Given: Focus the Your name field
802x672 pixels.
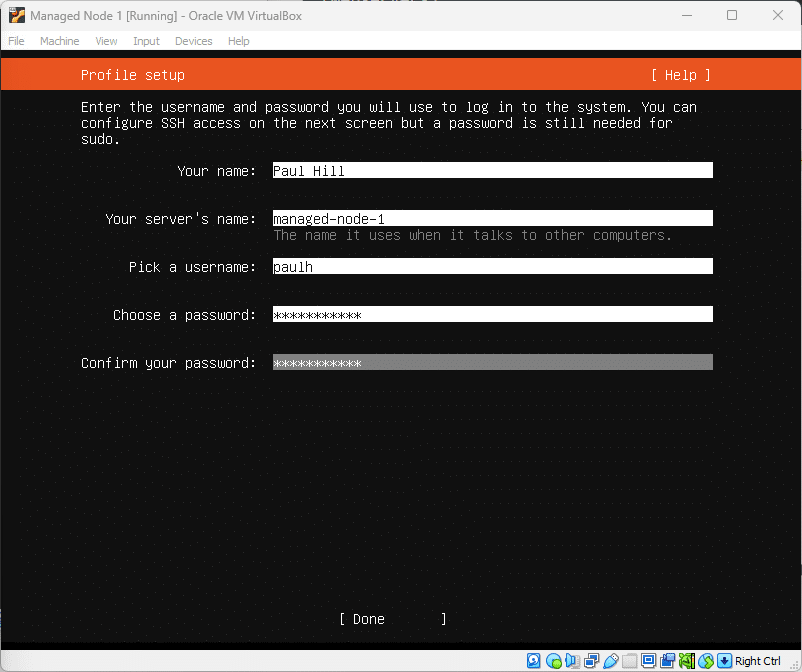Looking at the screenshot, I should click(x=492, y=171).
